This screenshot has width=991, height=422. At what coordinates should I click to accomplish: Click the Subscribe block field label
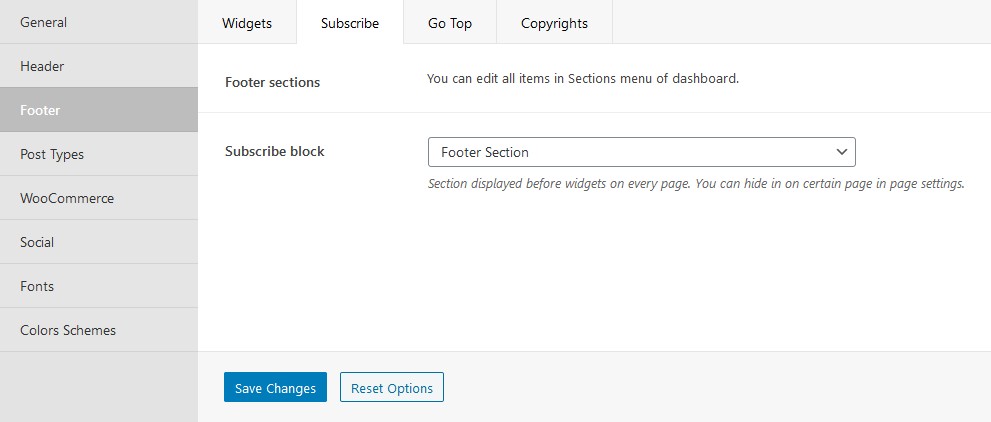tap(274, 152)
